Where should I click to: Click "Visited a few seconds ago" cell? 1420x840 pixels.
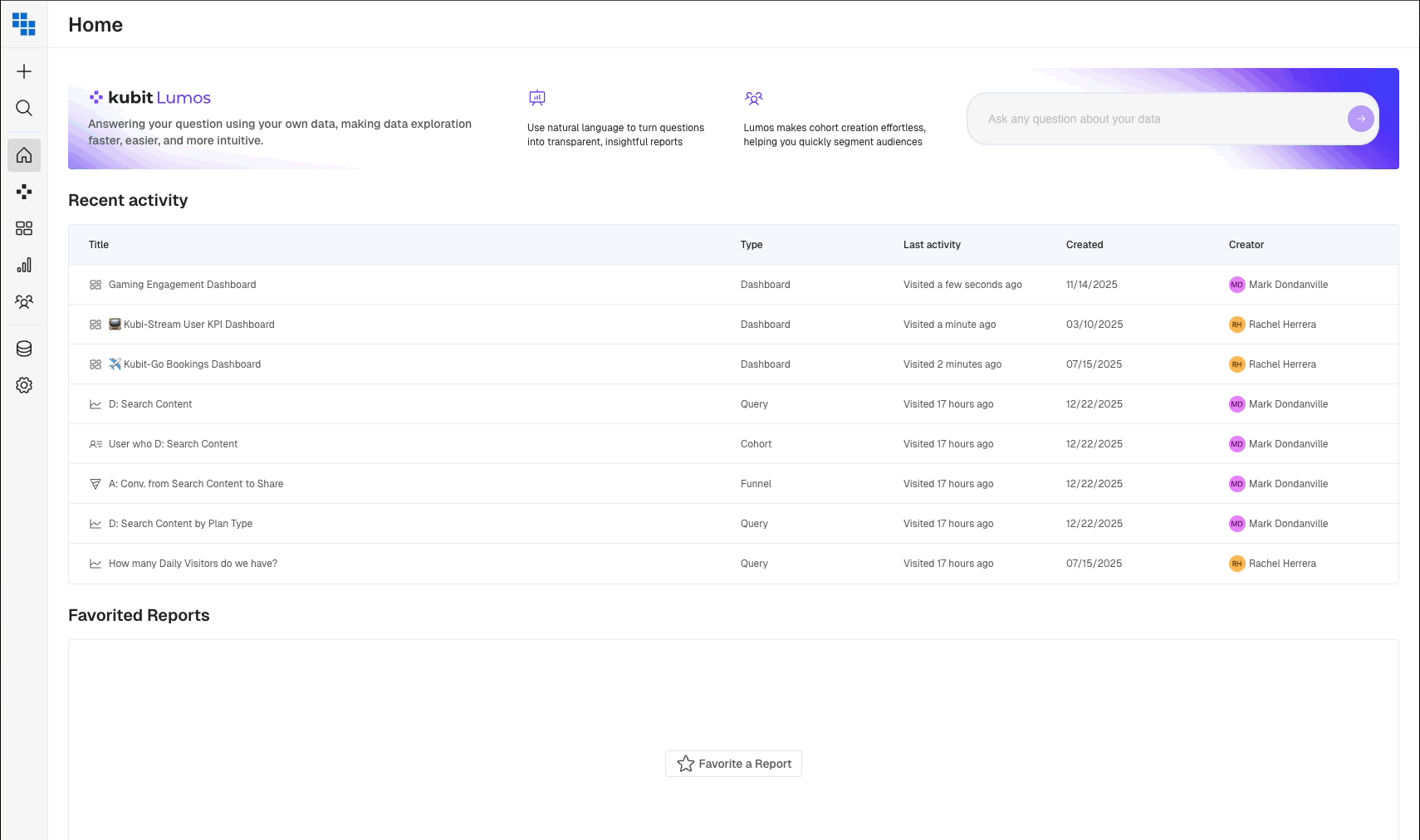coord(962,285)
